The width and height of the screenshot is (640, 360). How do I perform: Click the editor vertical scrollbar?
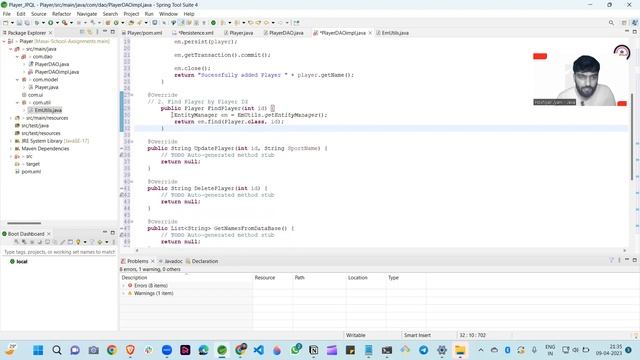(x=633, y=137)
